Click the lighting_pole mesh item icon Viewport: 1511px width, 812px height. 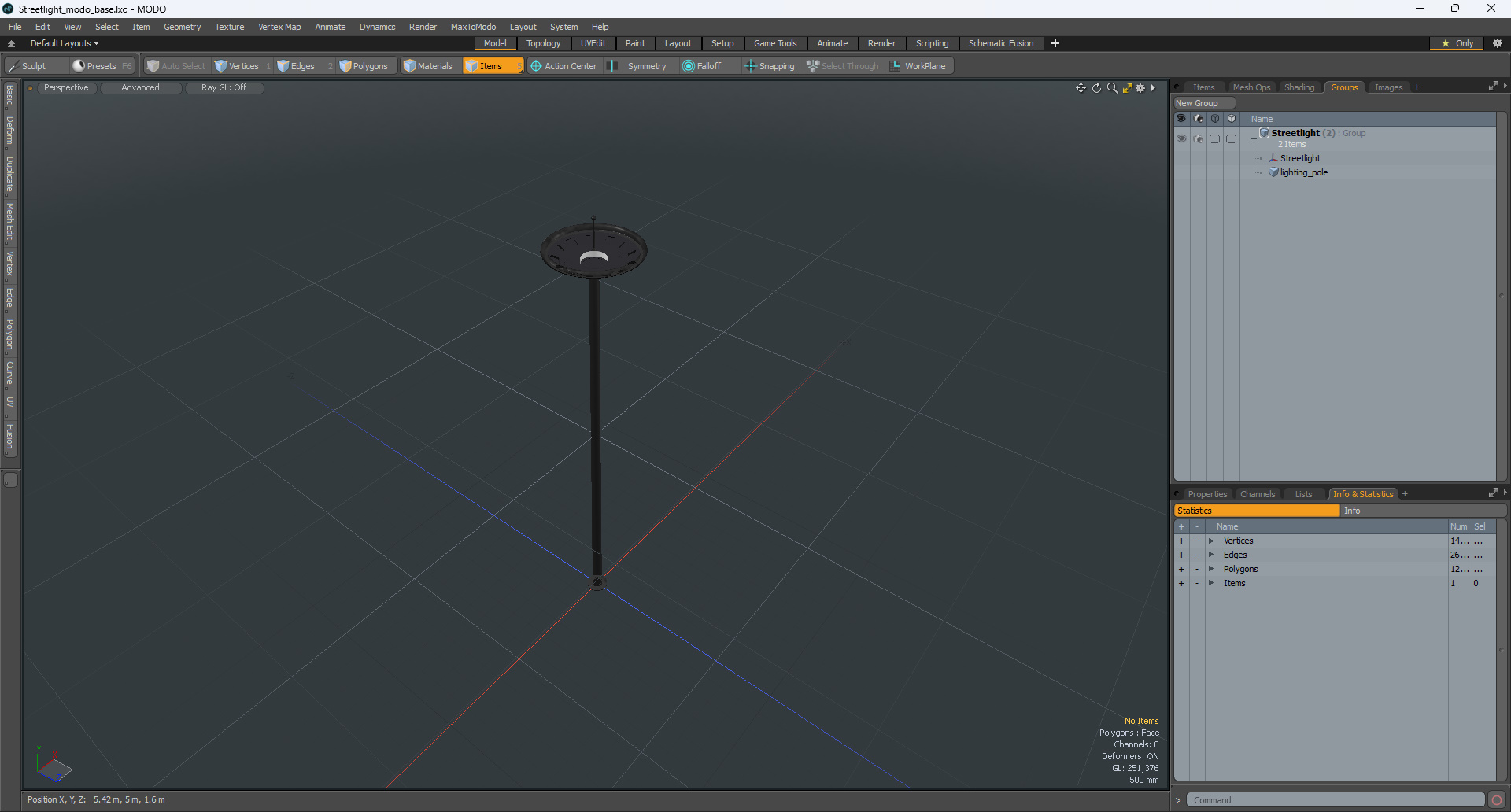pos(1273,172)
